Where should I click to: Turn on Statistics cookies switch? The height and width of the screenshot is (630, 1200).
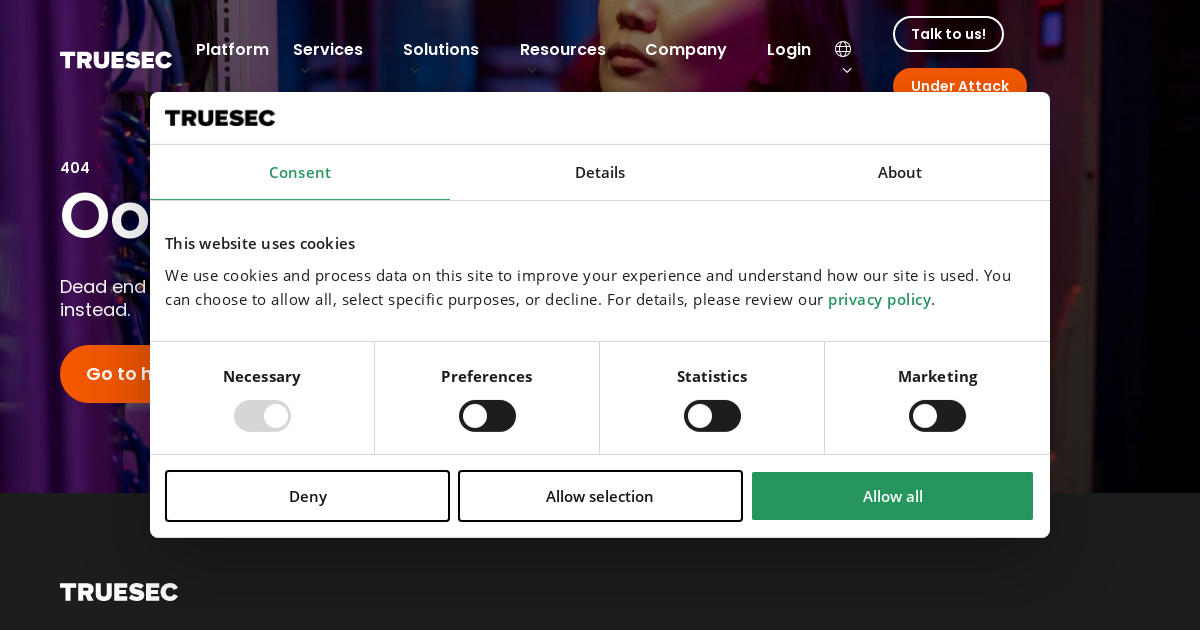click(x=712, y=416)
